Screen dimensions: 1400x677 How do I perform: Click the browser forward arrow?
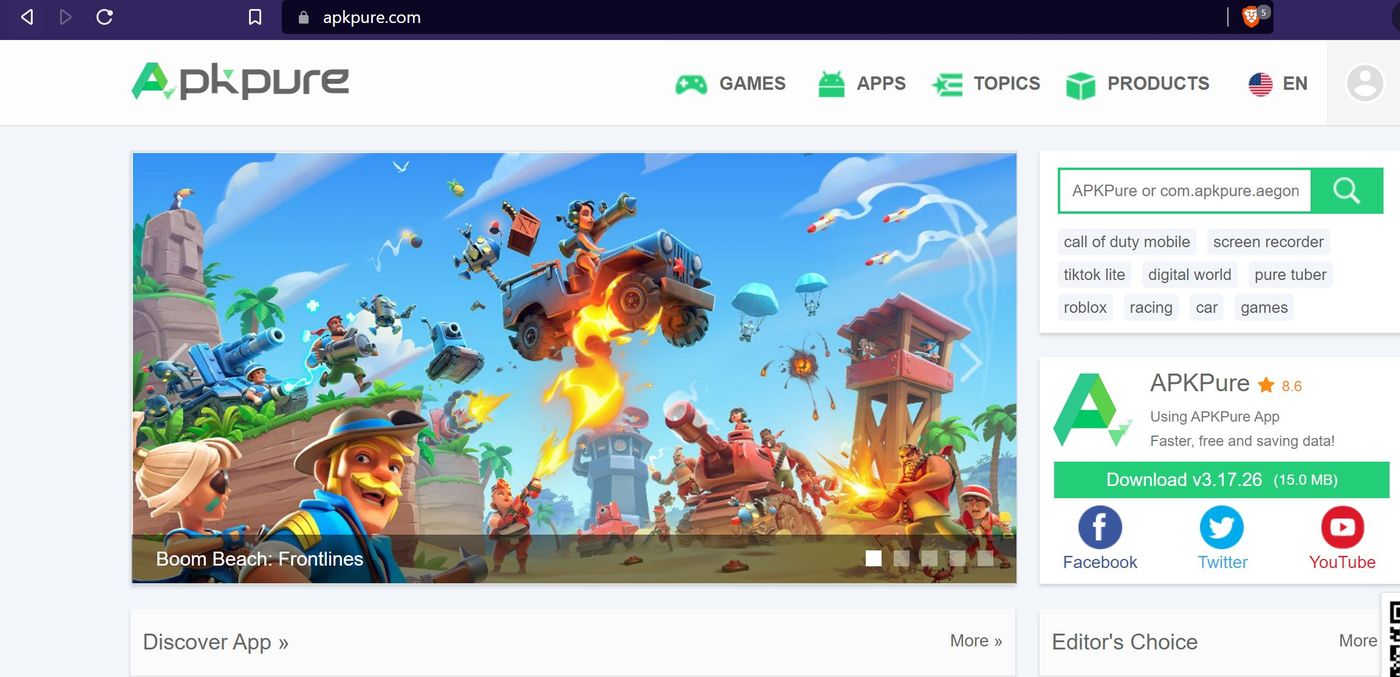66,17
